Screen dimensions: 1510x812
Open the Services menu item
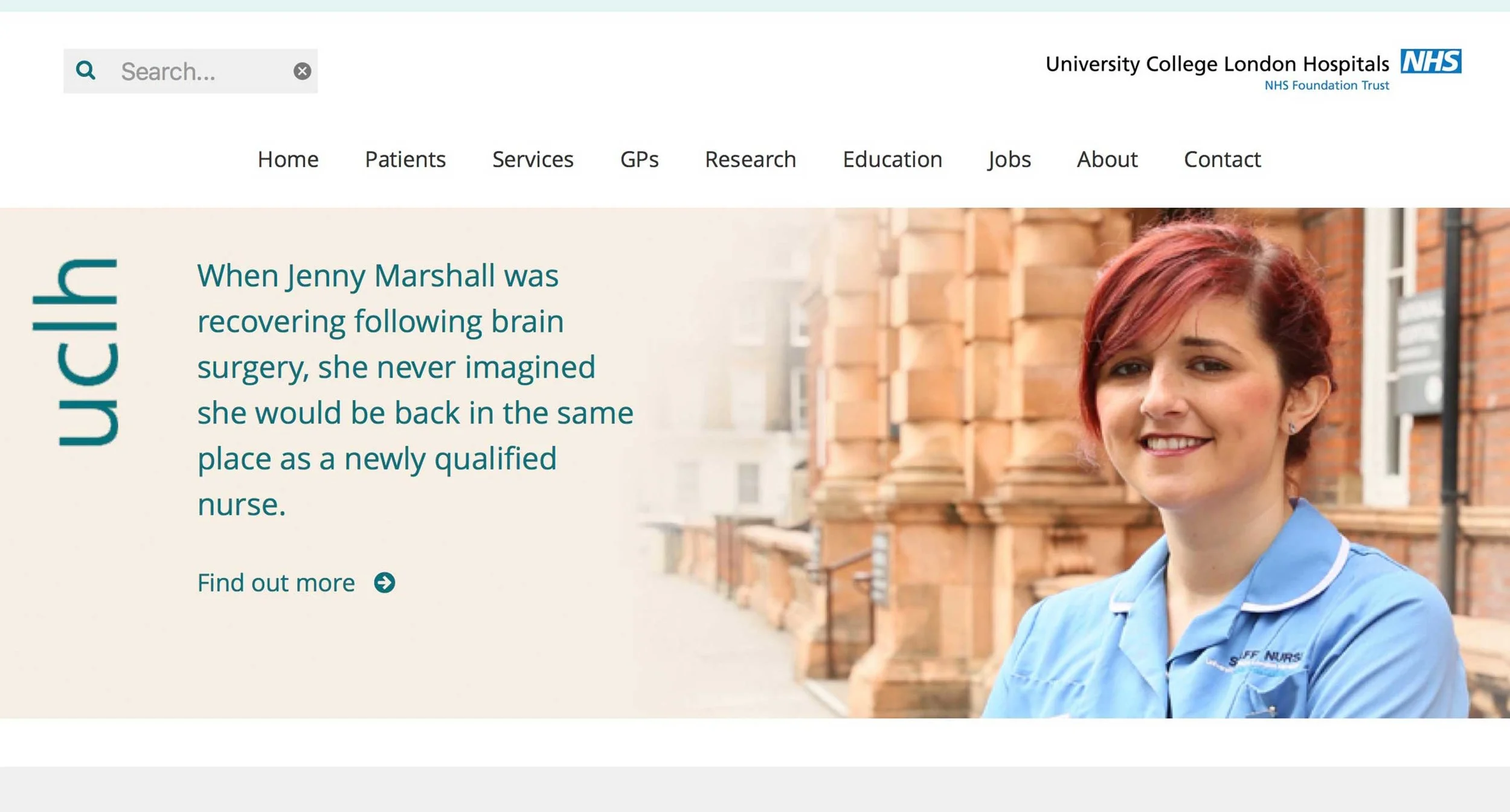(x=533, y=159)
